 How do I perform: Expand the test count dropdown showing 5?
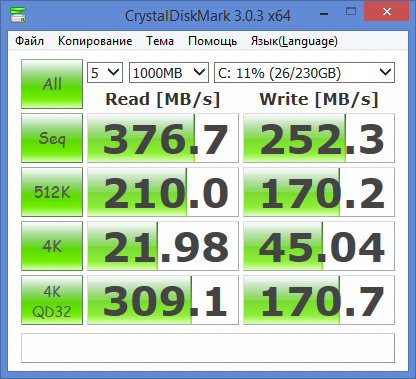[x=105, y=72]
